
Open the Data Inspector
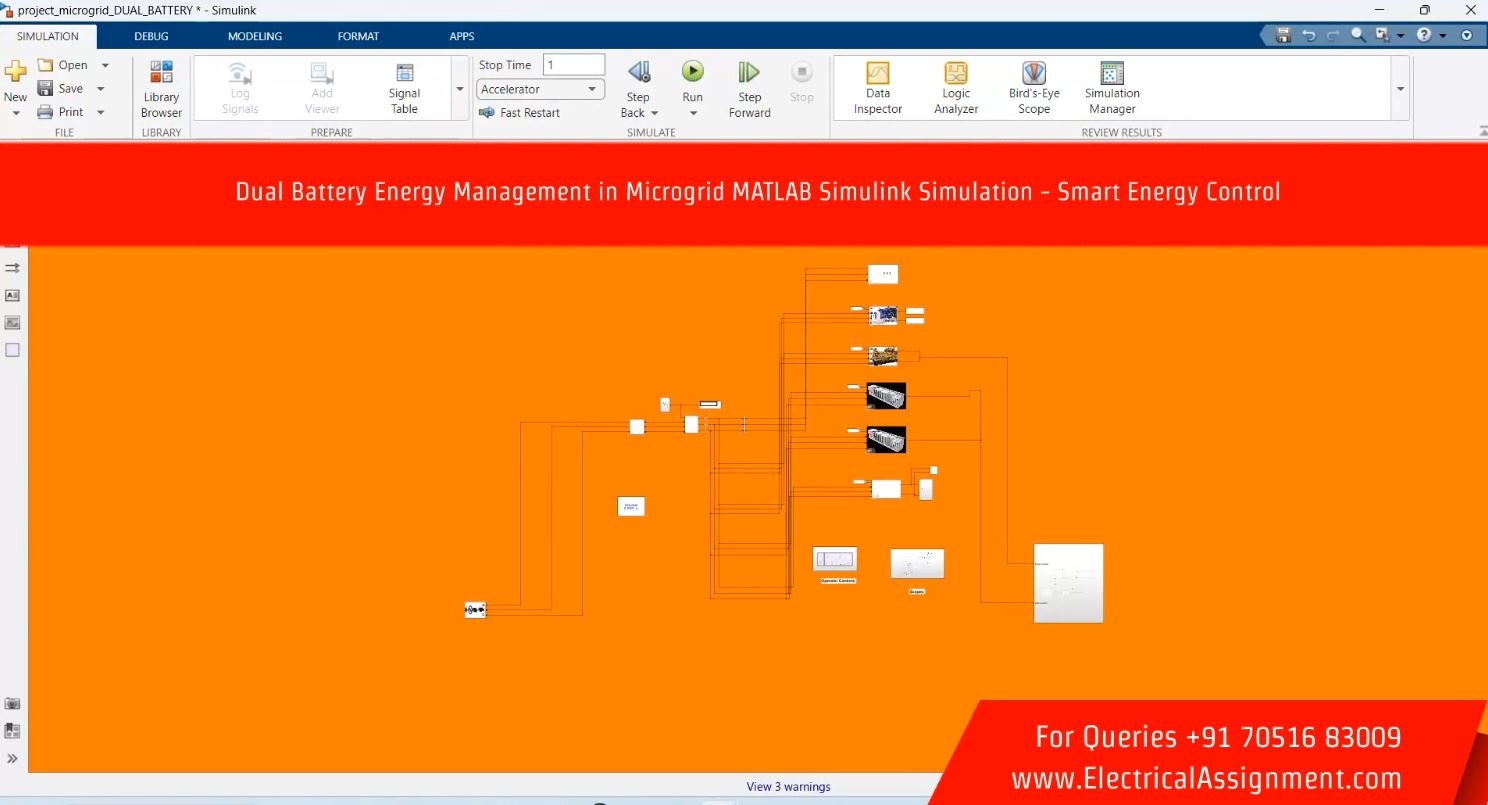click(x=877, y=88)
